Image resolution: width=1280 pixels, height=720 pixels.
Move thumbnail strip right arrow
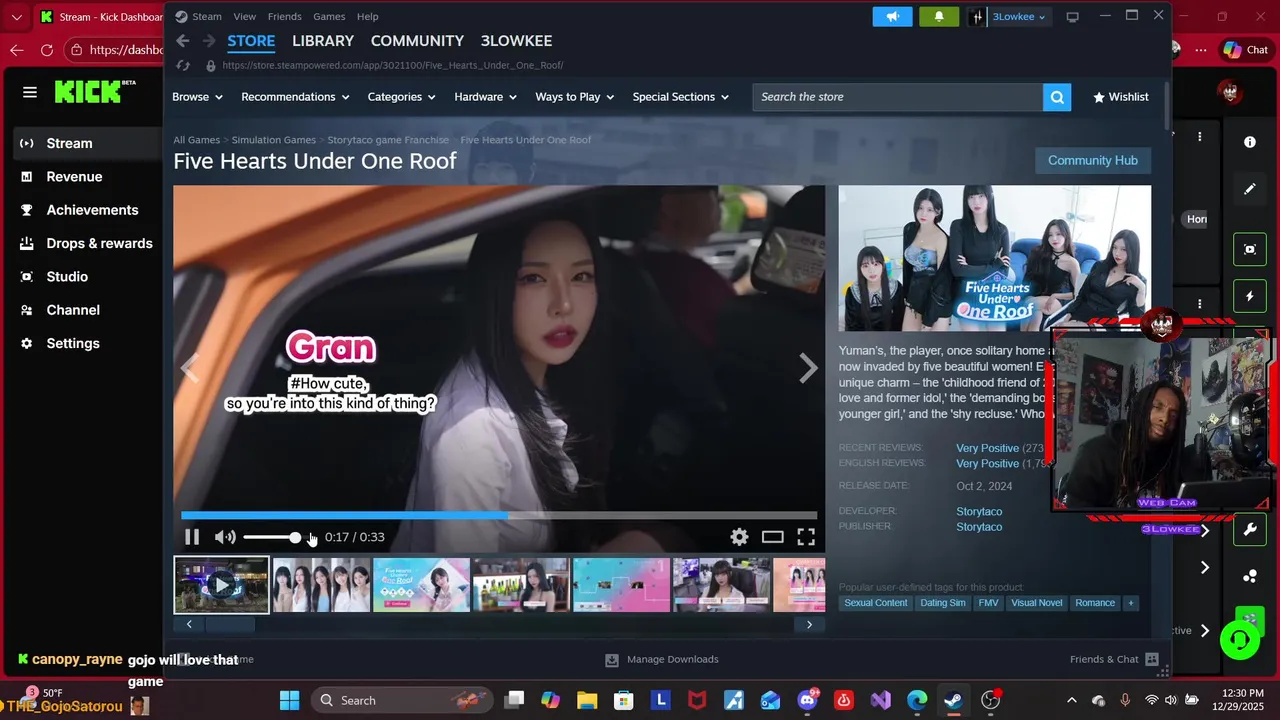(809, 625)
